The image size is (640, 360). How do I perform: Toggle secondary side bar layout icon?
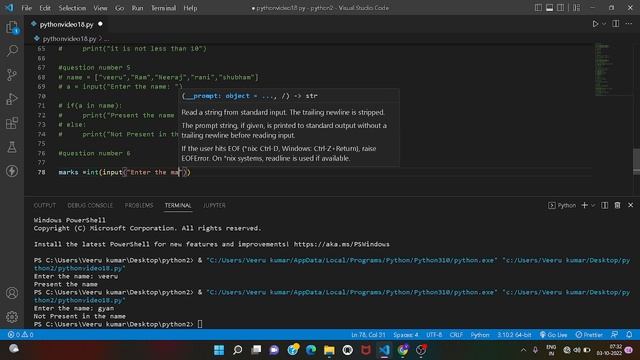pos(560,8)
